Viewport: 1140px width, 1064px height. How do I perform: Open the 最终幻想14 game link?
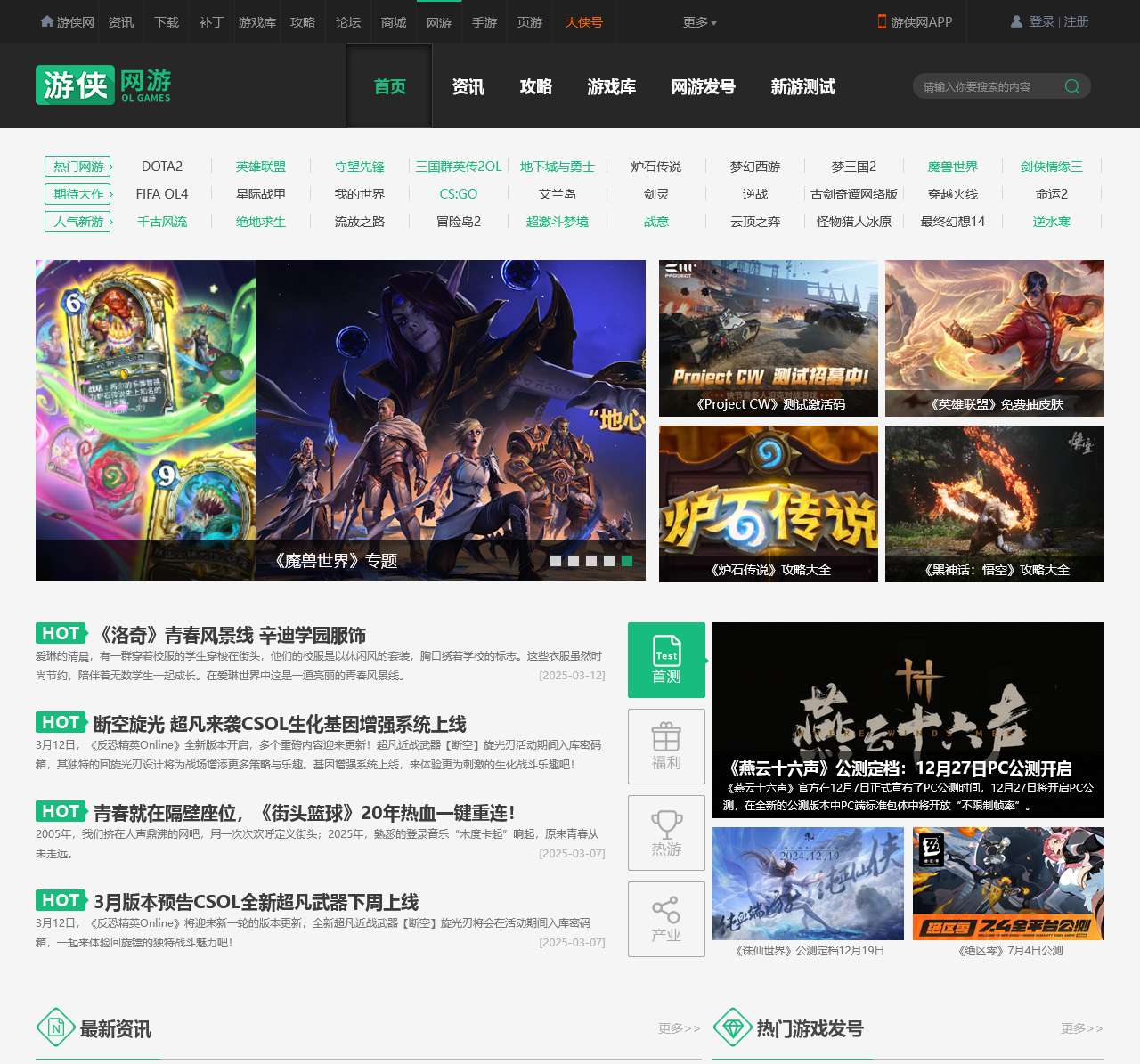(x=953, y=222)
